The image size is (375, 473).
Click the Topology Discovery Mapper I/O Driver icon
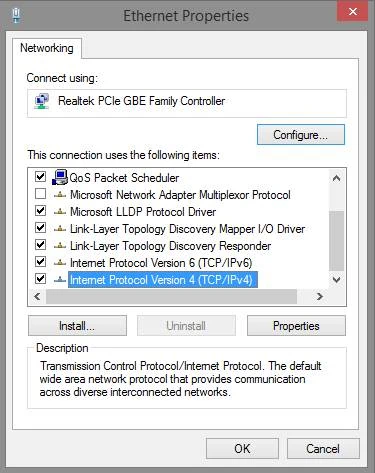coord(60,229)
